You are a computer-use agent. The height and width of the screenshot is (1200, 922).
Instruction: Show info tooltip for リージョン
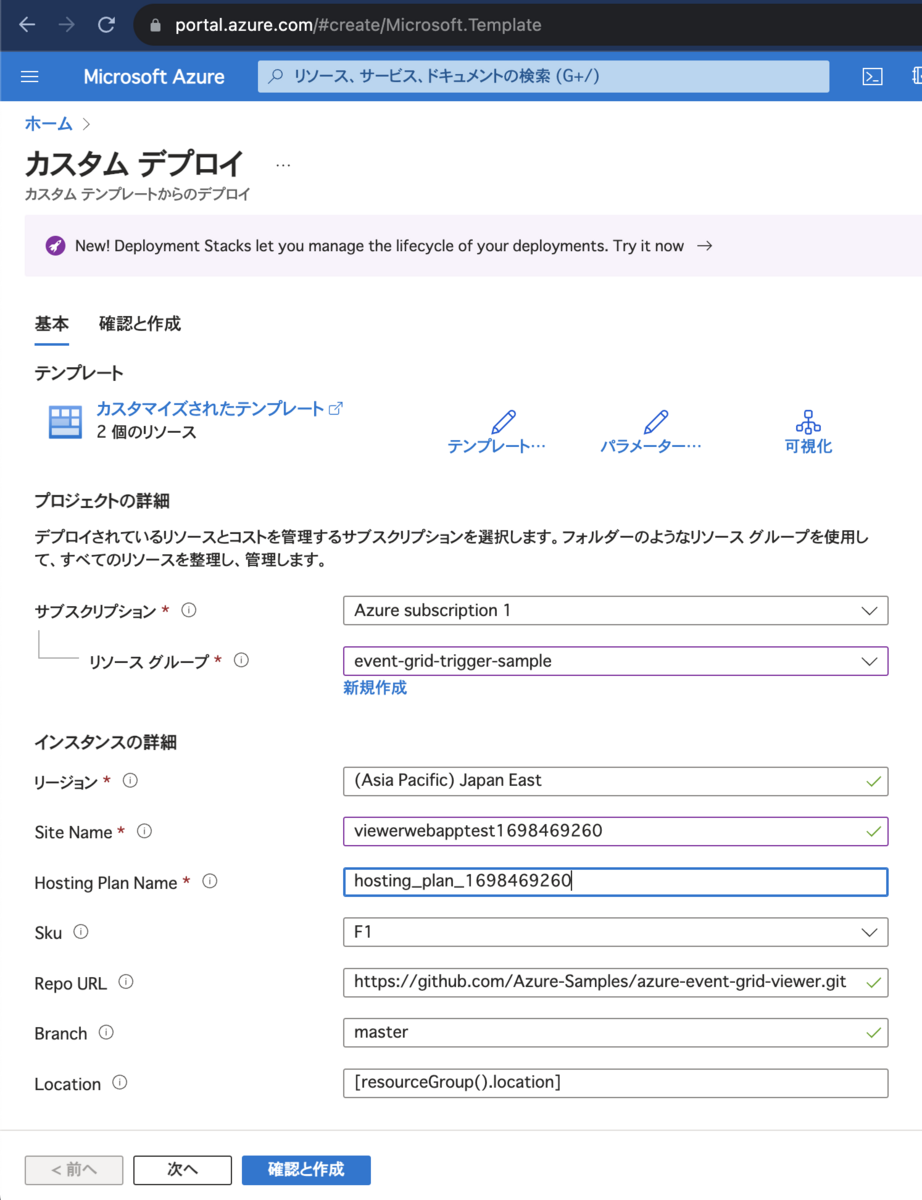pos(130,781)
